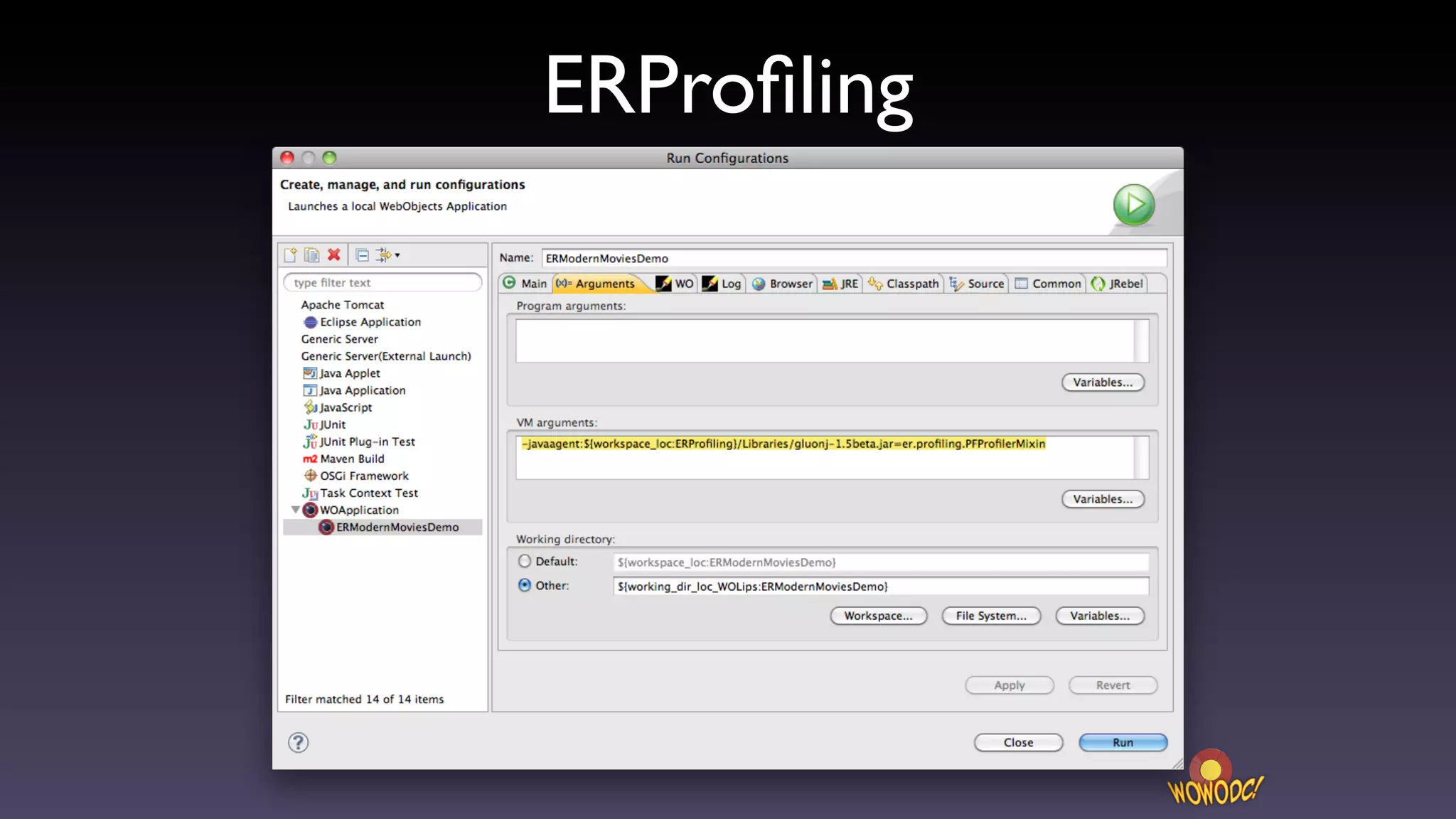Collapse all configurations icon
1456x819 pixels.
362,255
